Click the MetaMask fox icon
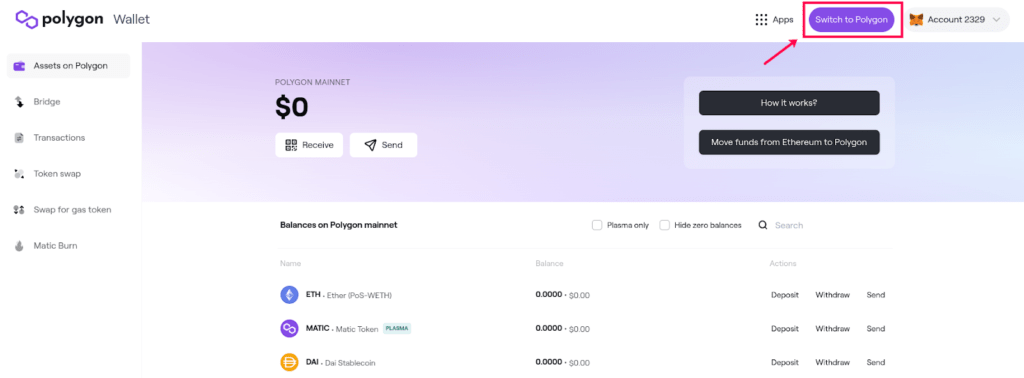Image resolution: width=1024 pixels, height=378 pixels. pos(916,20)
